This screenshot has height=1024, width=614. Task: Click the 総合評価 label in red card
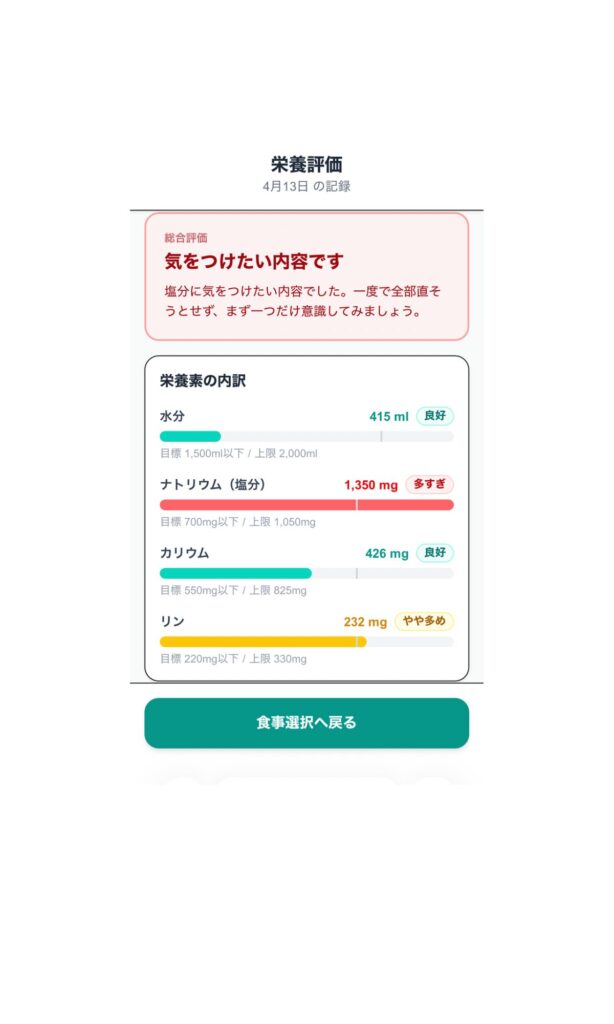(x=186, y=238)
